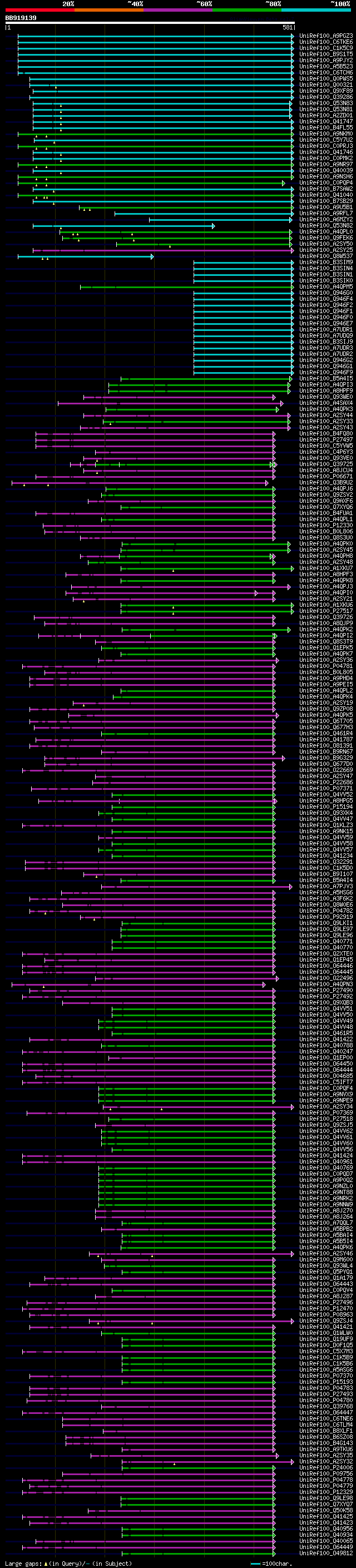Screen dimensions: 356x1568
Task: Select label UniRef100_P27497
Action: pos(326,440)
